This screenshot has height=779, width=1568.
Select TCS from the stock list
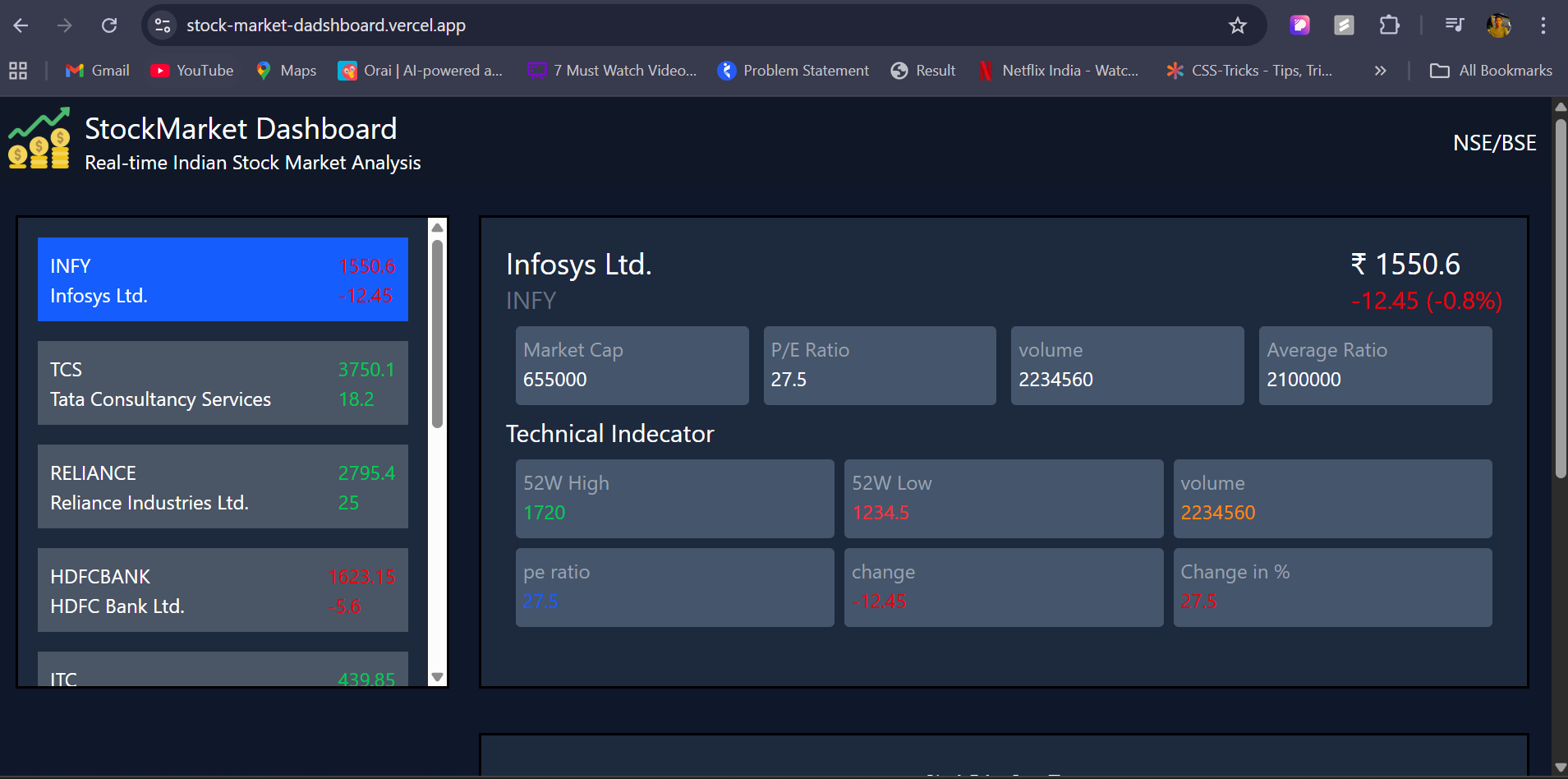click(222, 383)
